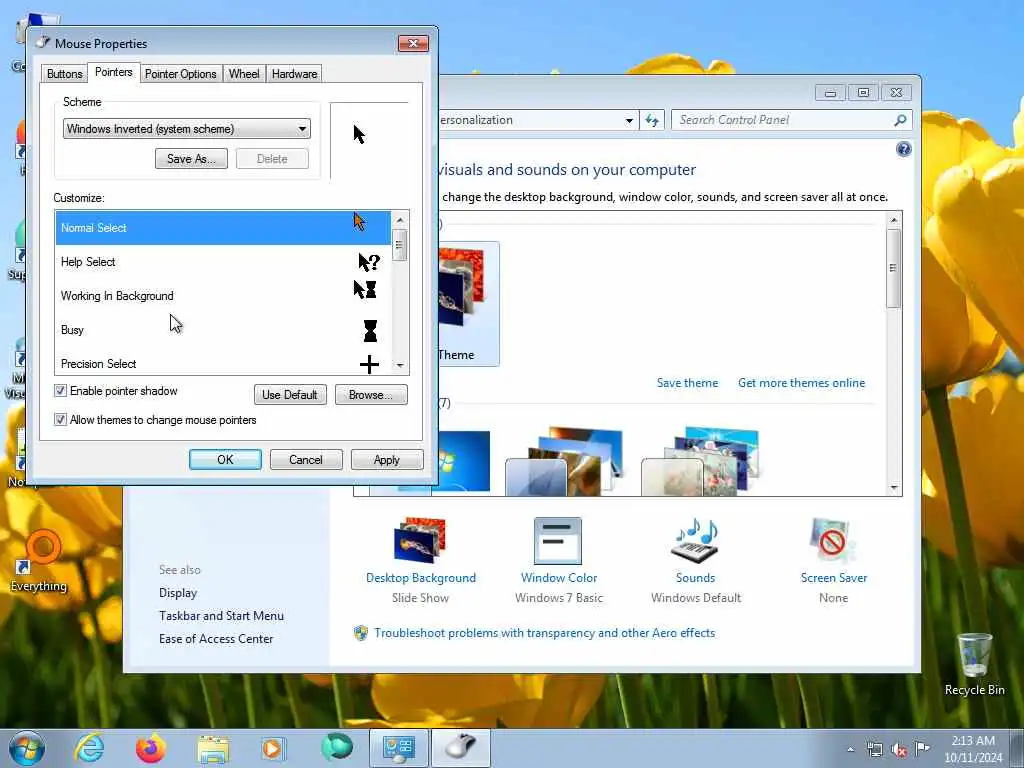The image size is (1024, 768).
Task: Click Save theme link
Action: 687,383
